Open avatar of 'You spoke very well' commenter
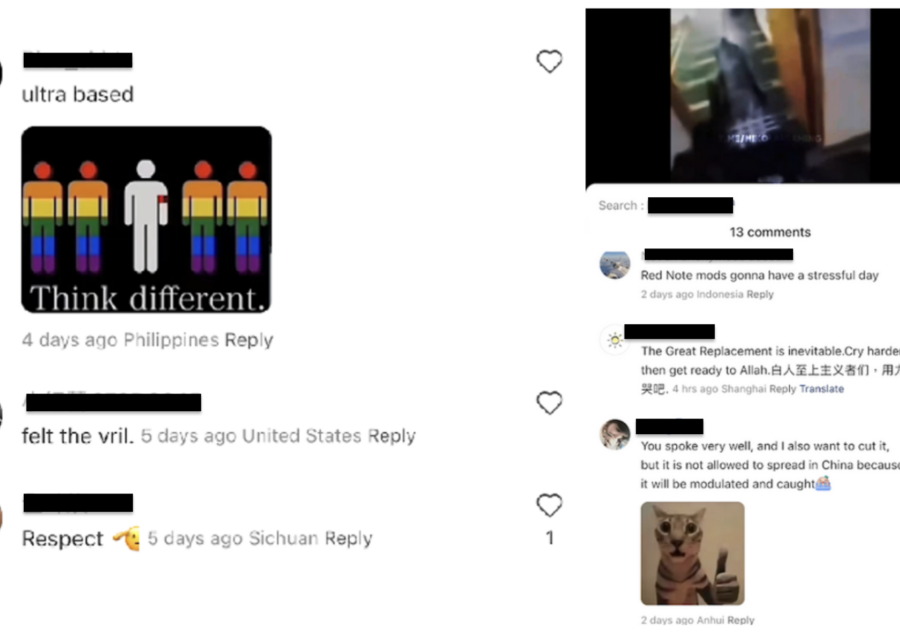The height and width of the screenshot is (634, 900). click(x=615, y=434)
